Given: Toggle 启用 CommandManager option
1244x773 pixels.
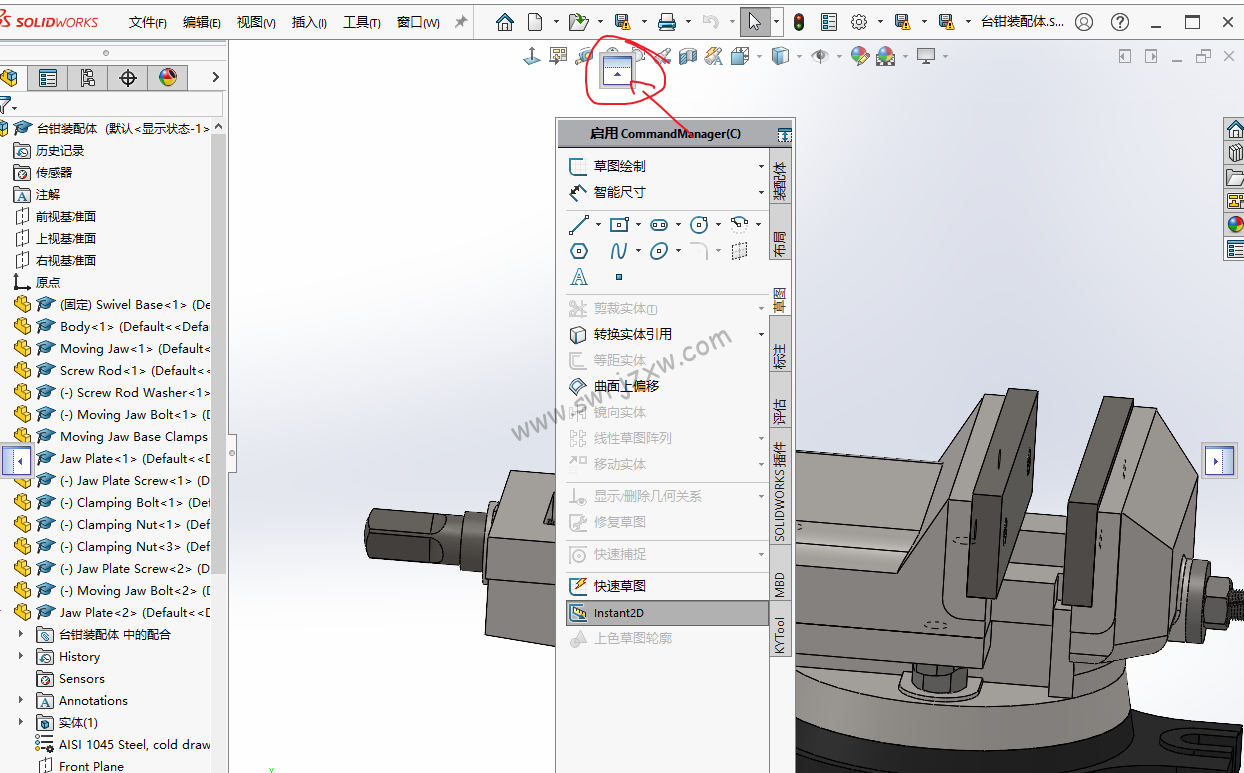Looking at the screenshot, I should coord(665,133).
